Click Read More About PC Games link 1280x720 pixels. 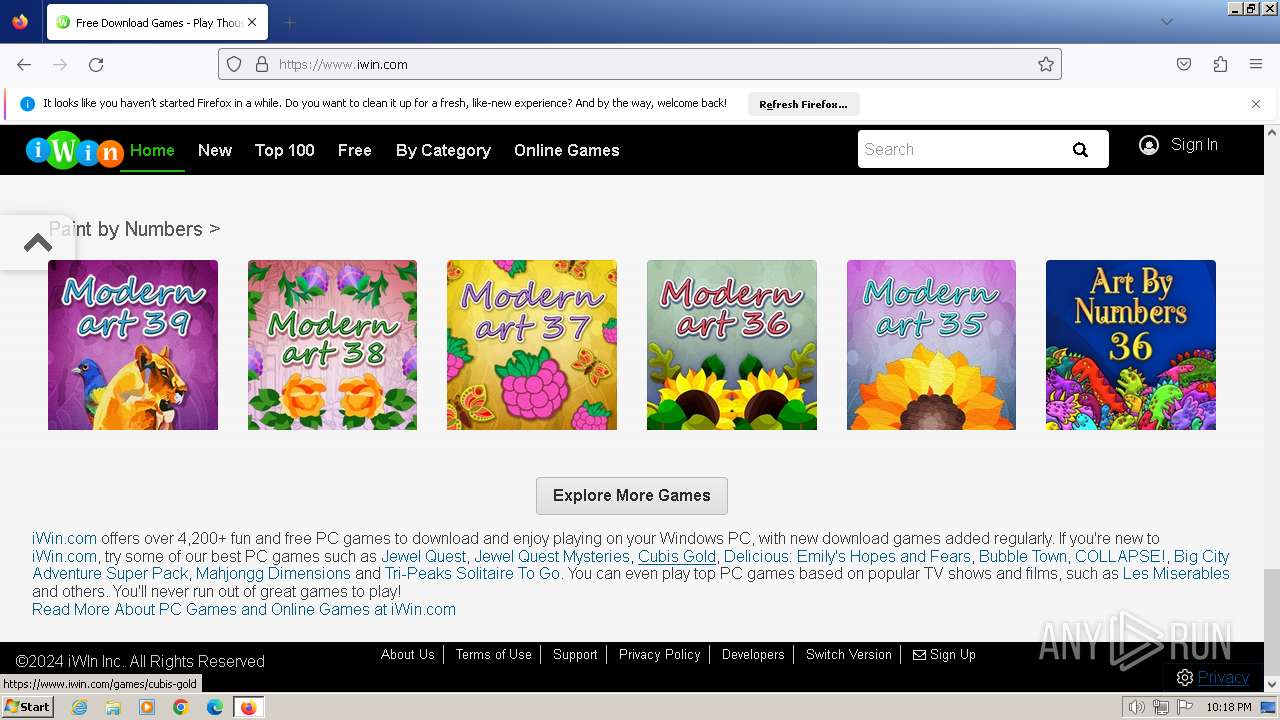pyautogui.click(x=244, y=609)
